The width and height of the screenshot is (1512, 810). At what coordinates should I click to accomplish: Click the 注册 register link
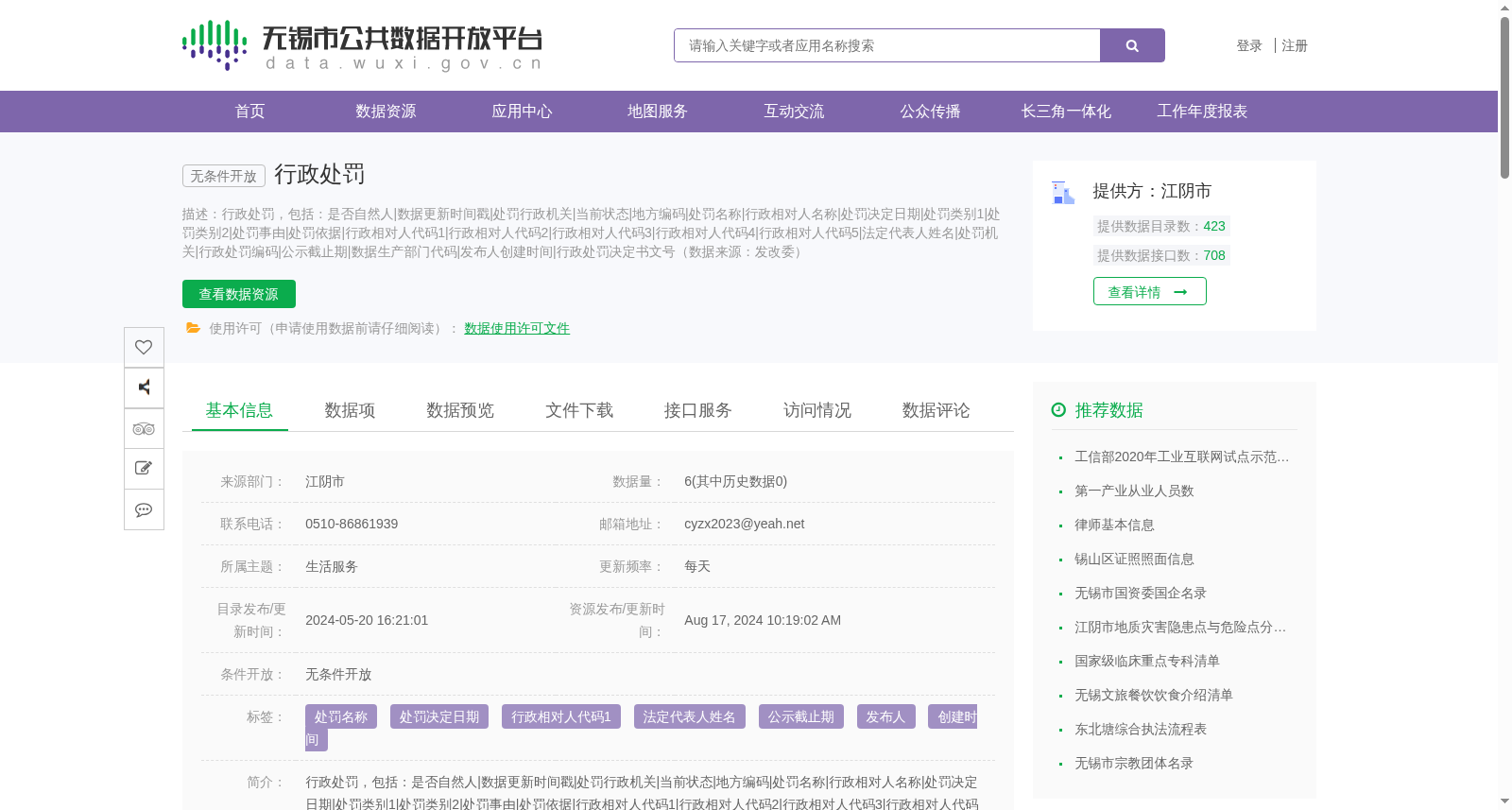[1295, 45]
